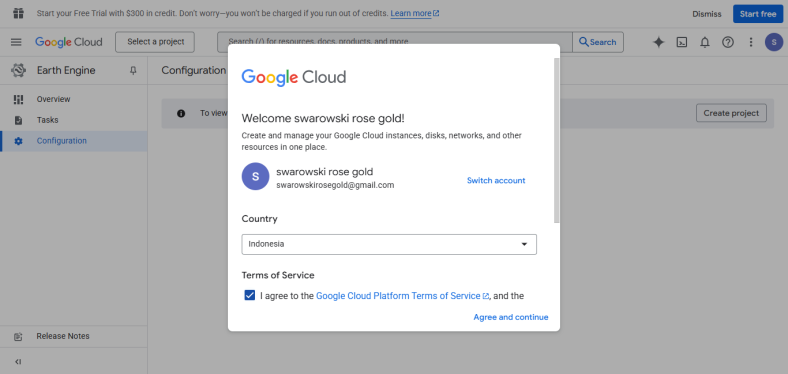Viewport: 788px width, 374px height.
Task: Activate the Cloud Shell terminal icon
Action: pyautogui.click(x=681, y=42)
